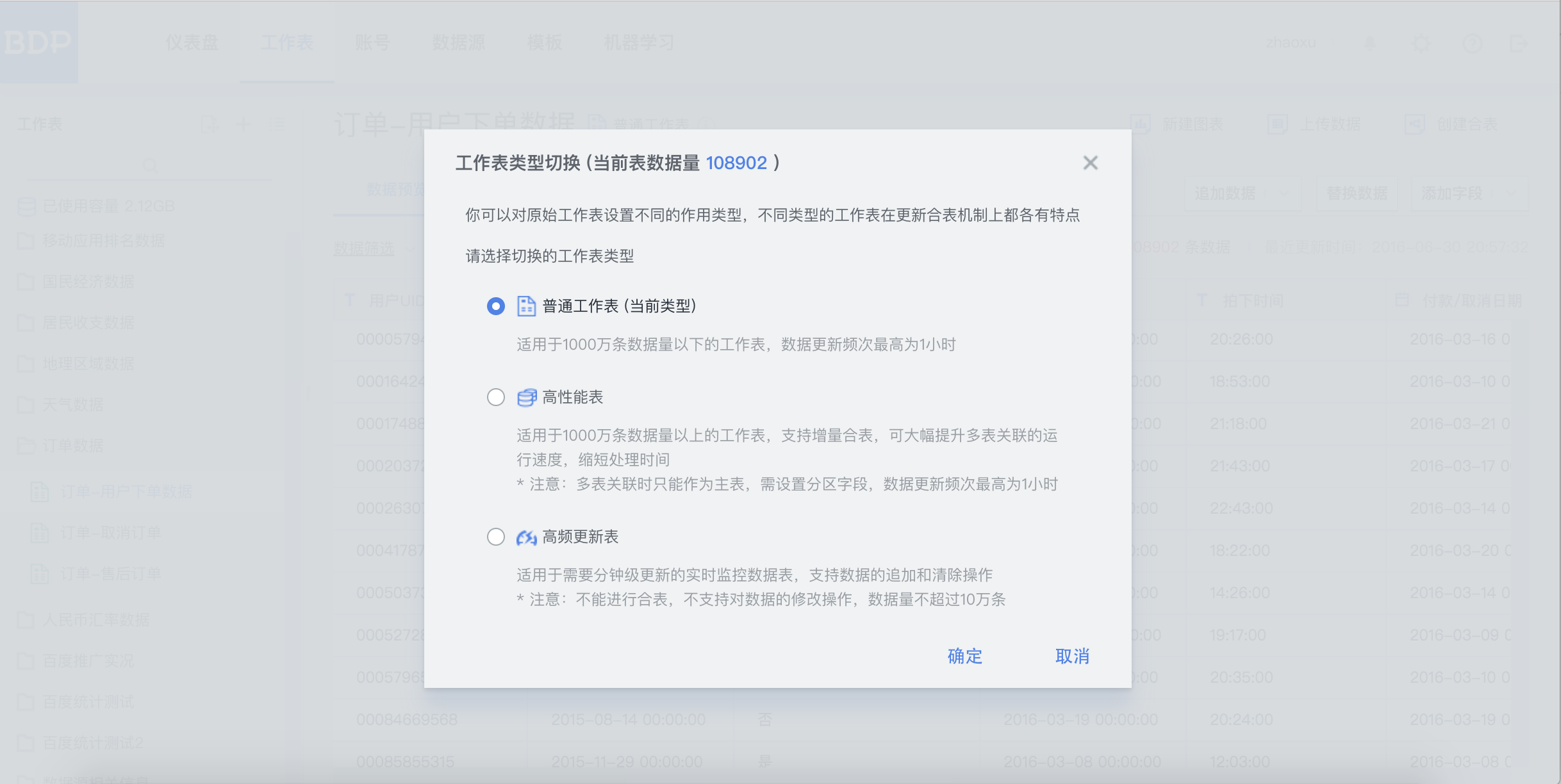This screenshot has height=784, width=1561.
Task: Click the T type icon of 拍下时间 column
Action: (1203, 300)
